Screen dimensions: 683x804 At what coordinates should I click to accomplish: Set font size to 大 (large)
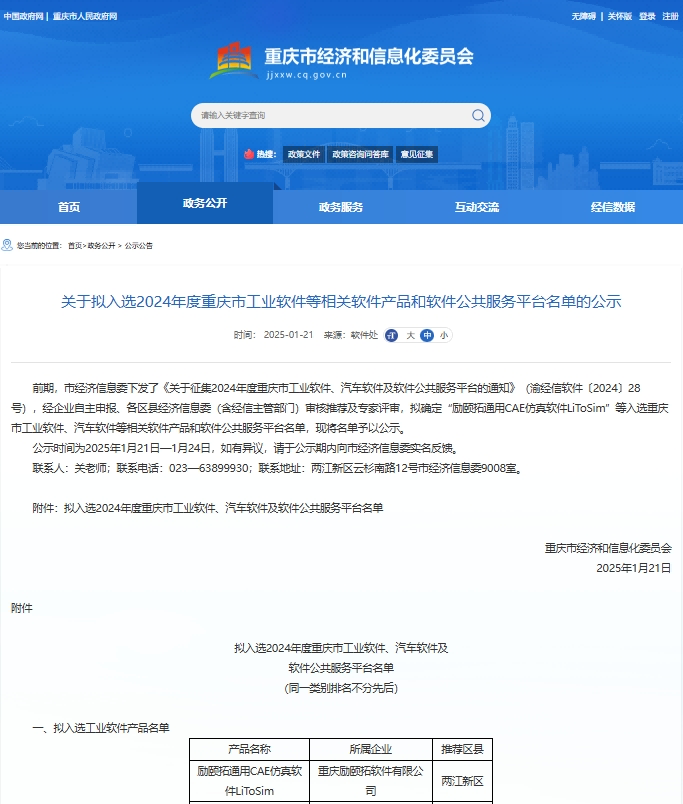pos(410,335)
